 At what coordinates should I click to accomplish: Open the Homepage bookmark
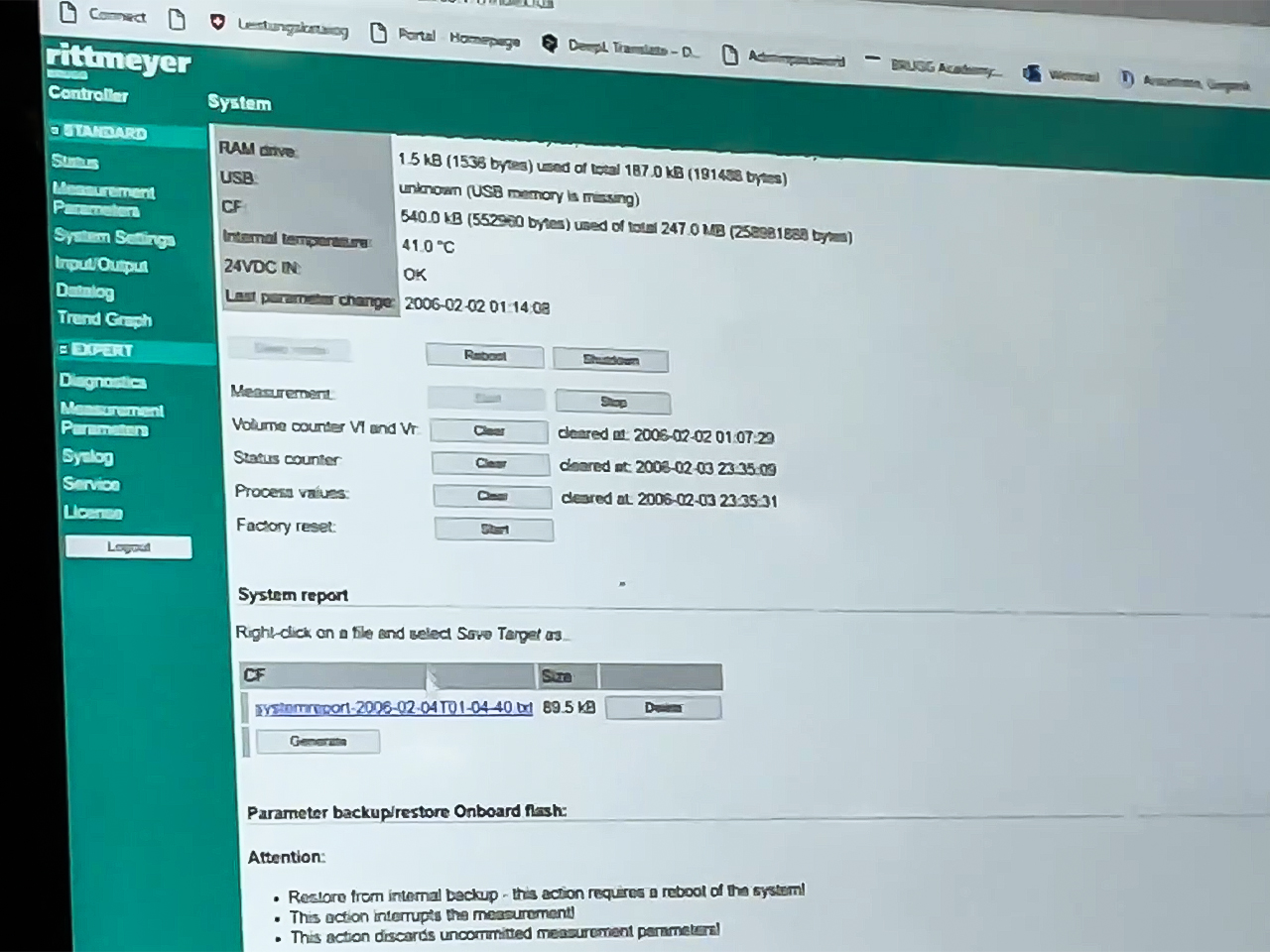(484, 39)
